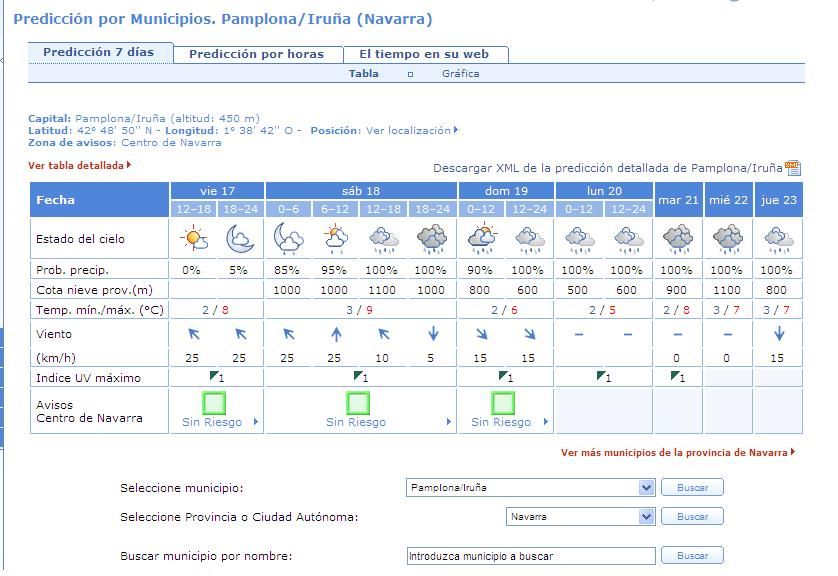Click sky icon for mié 22
838x576 pixels.
tap(728, 238)
